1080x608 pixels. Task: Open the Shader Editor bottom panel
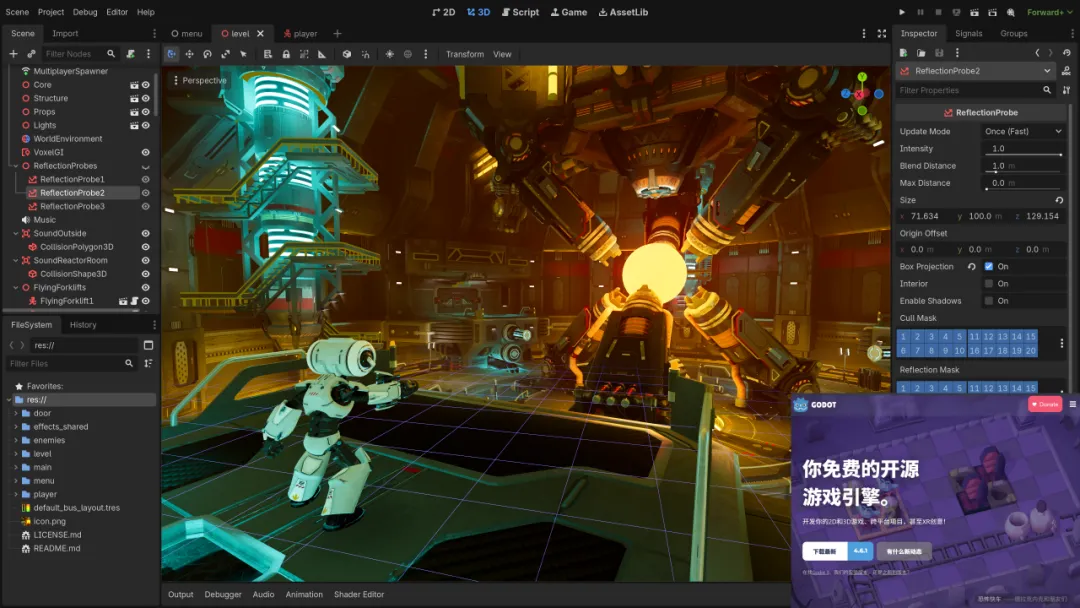point(359,594)
